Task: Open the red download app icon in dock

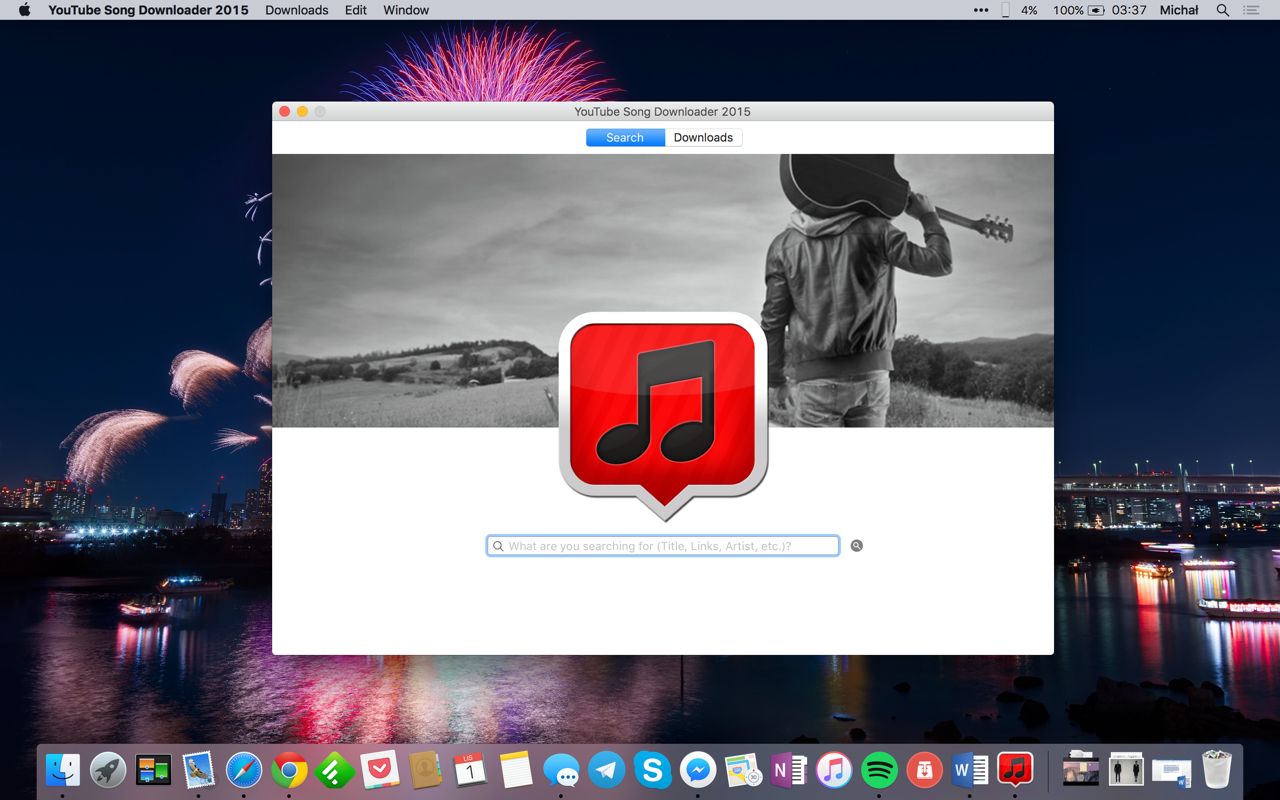Action: point(924,769)
